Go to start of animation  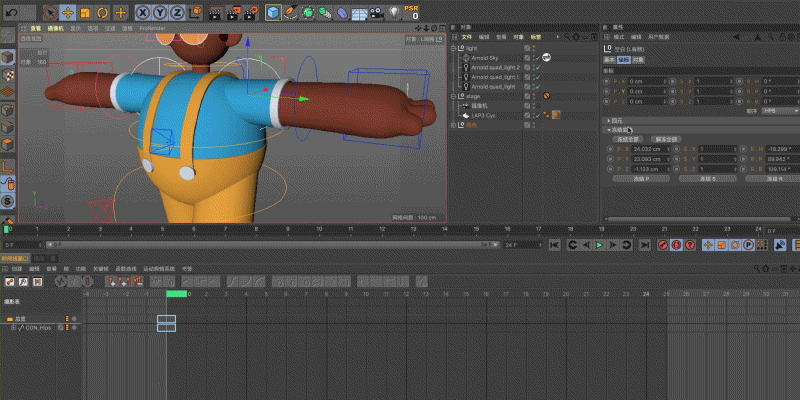click(555, 245)
